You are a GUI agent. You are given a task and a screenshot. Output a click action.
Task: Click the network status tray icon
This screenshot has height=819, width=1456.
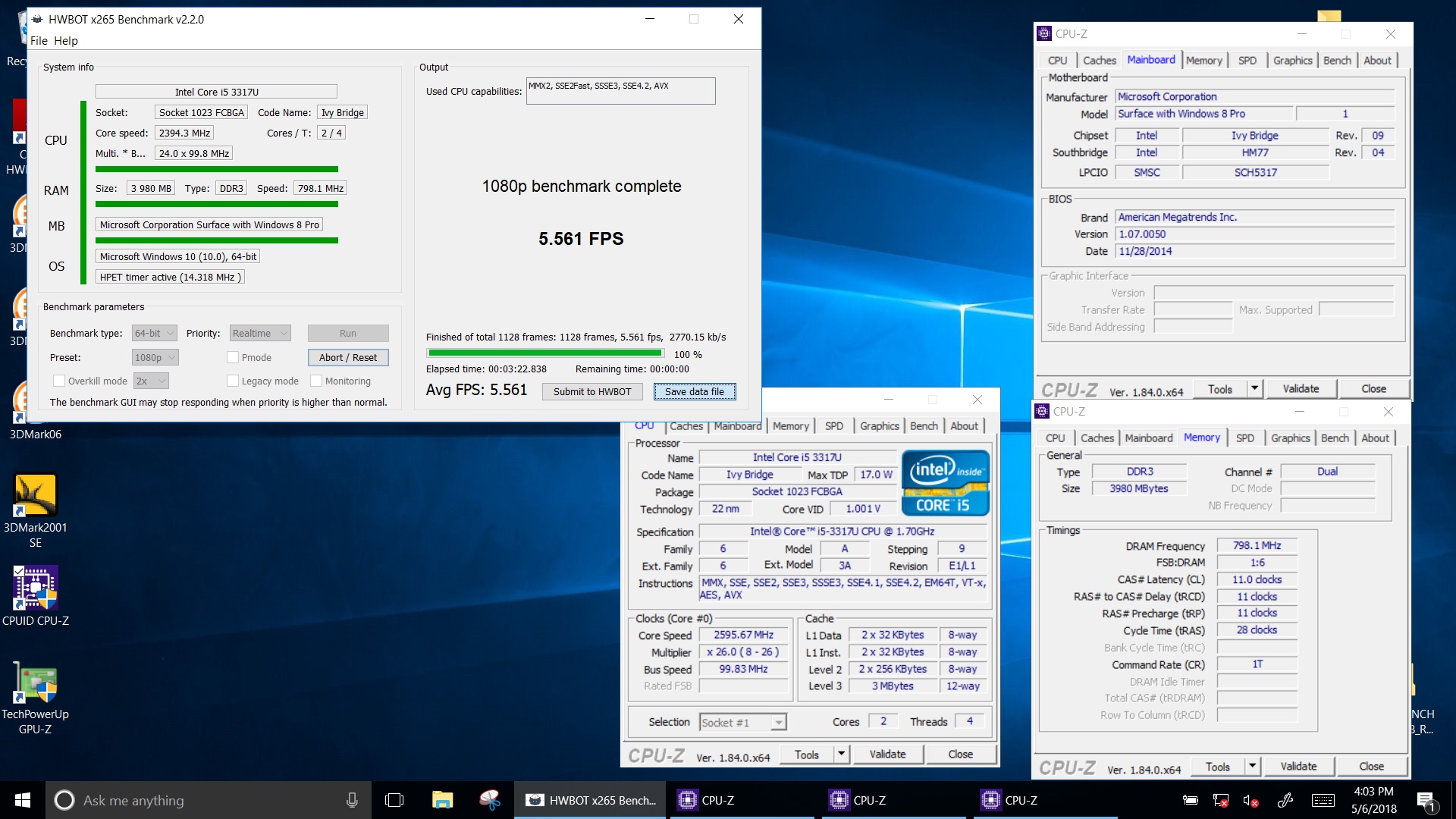(x=1221, y=800)
